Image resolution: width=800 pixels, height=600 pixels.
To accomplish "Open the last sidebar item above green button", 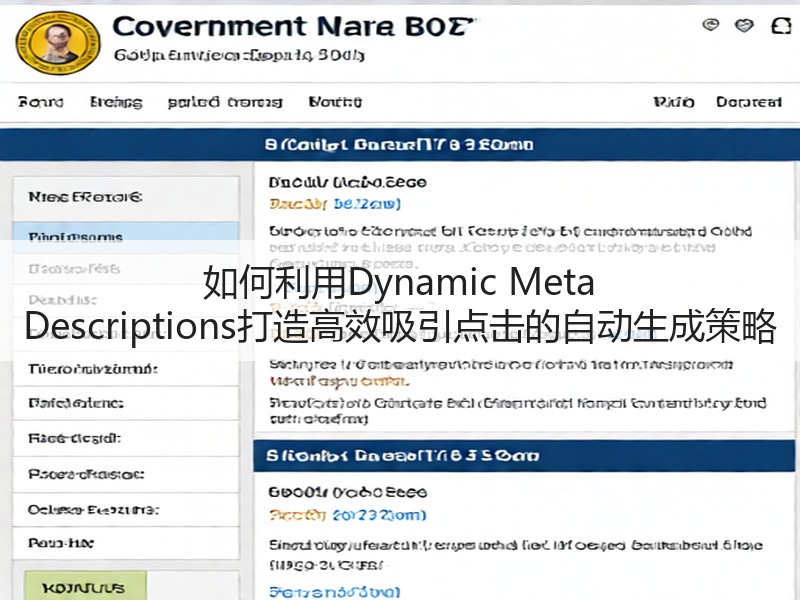I will pos(126,543).
